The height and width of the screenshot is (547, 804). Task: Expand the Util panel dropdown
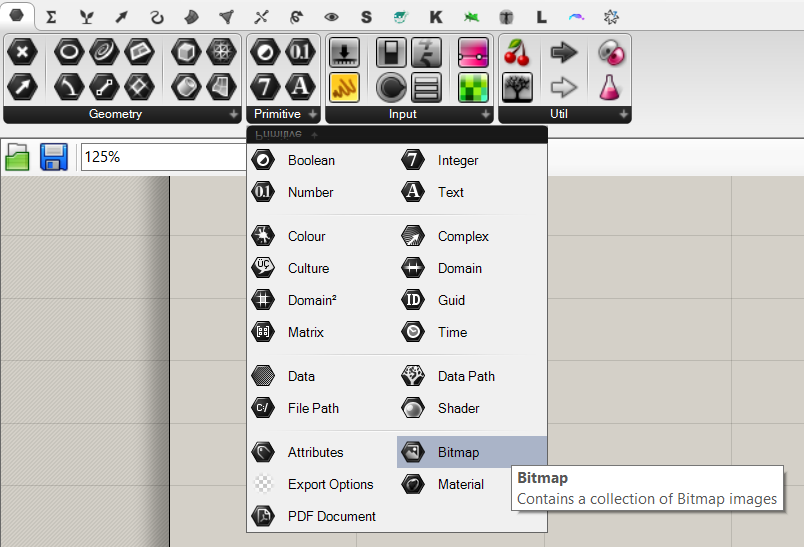[x=624, y=115]
